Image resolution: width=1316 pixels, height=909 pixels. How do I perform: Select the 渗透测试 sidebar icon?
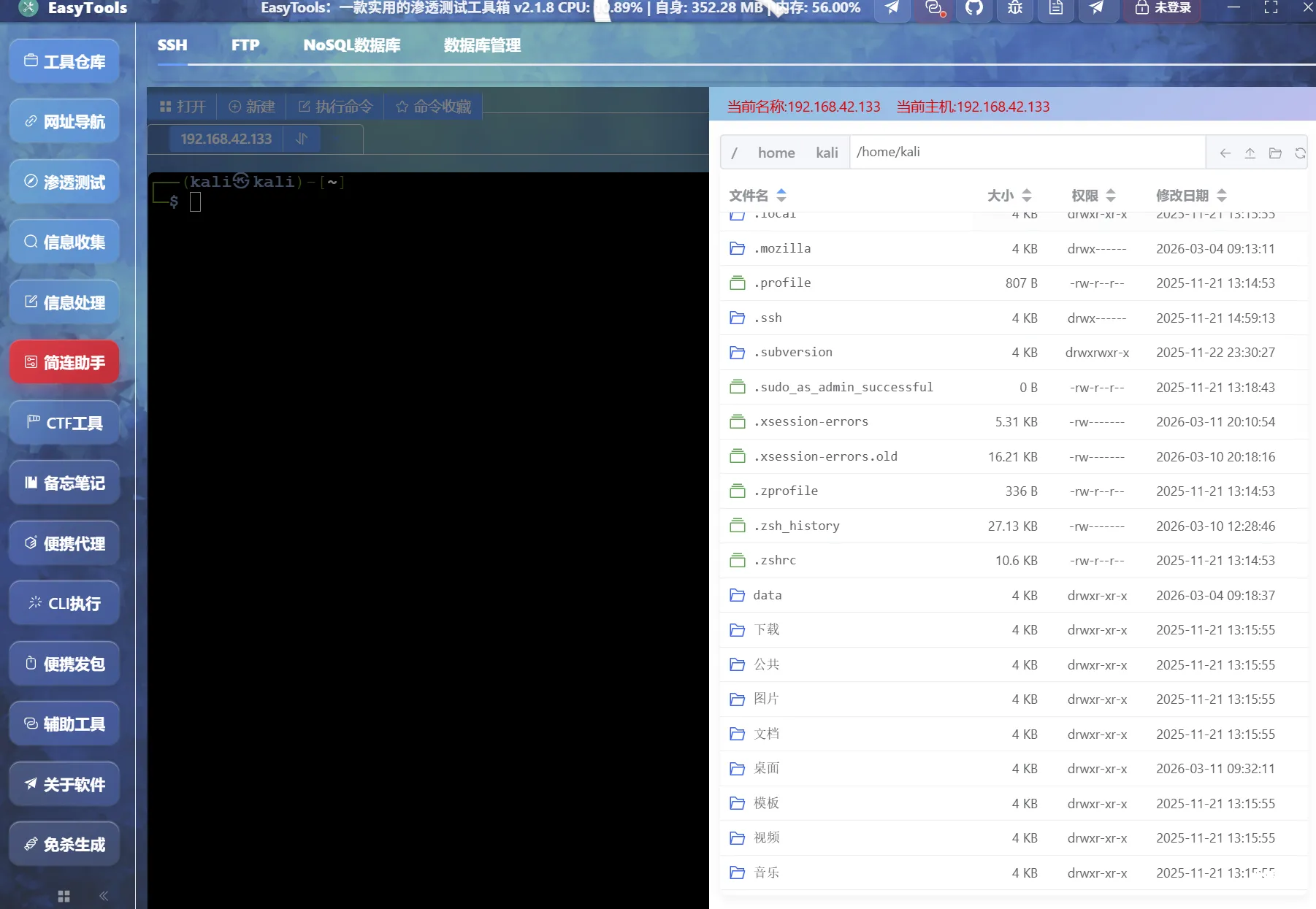point(64,181)
